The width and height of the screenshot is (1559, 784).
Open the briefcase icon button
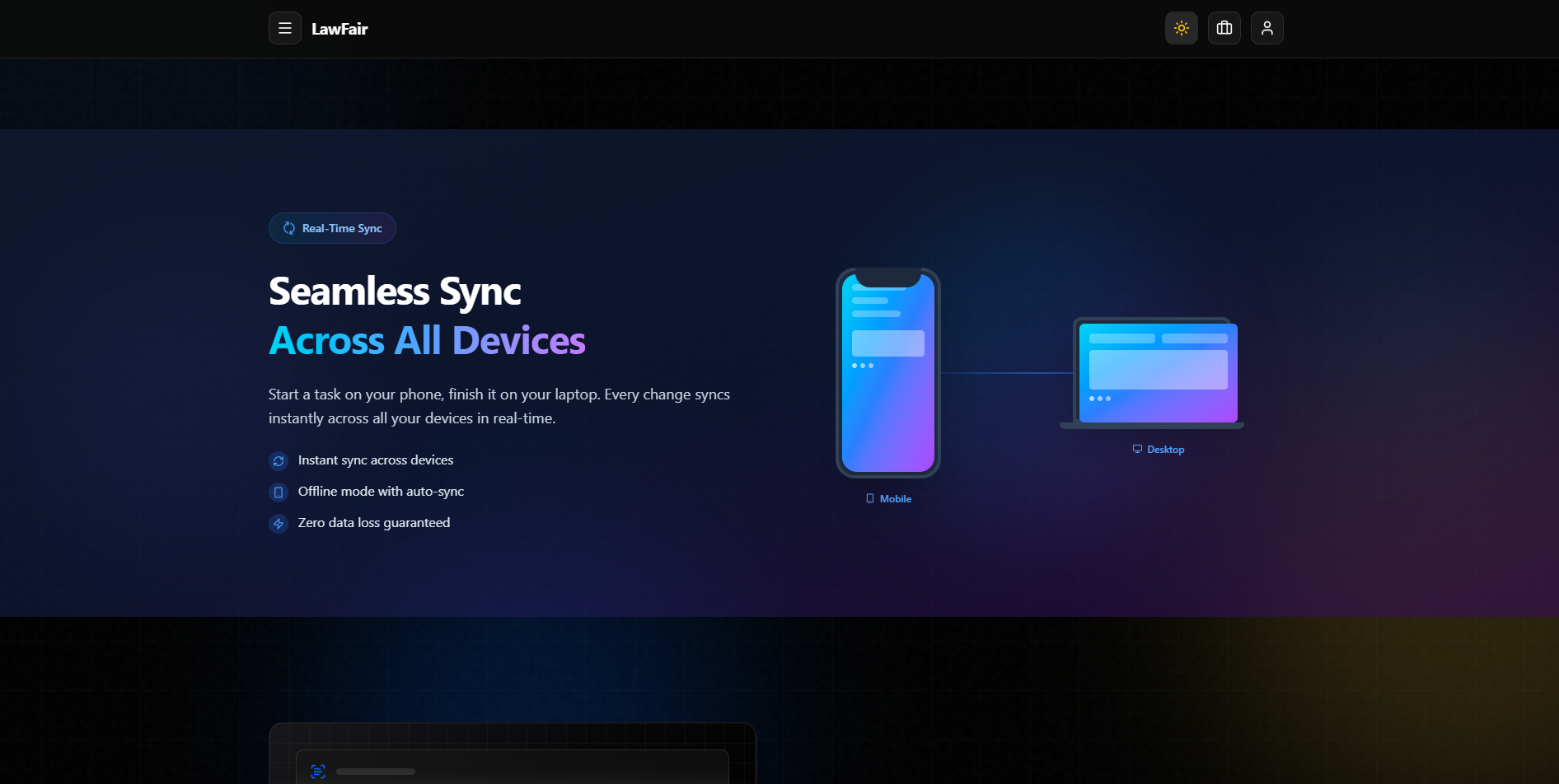1224,28
